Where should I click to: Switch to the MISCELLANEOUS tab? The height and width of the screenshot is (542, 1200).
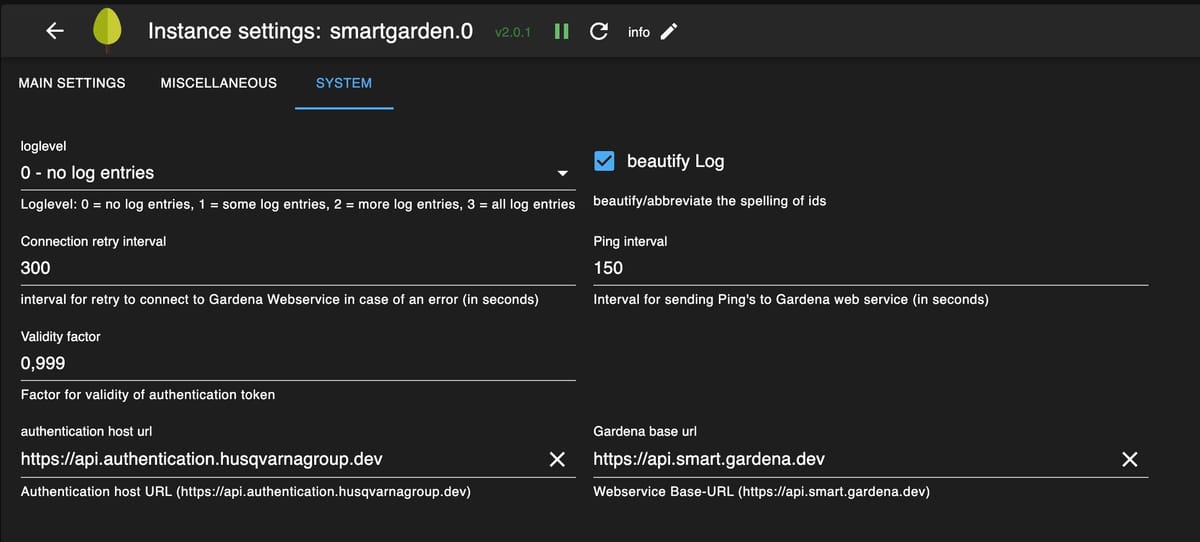click(x=219, y=83)
